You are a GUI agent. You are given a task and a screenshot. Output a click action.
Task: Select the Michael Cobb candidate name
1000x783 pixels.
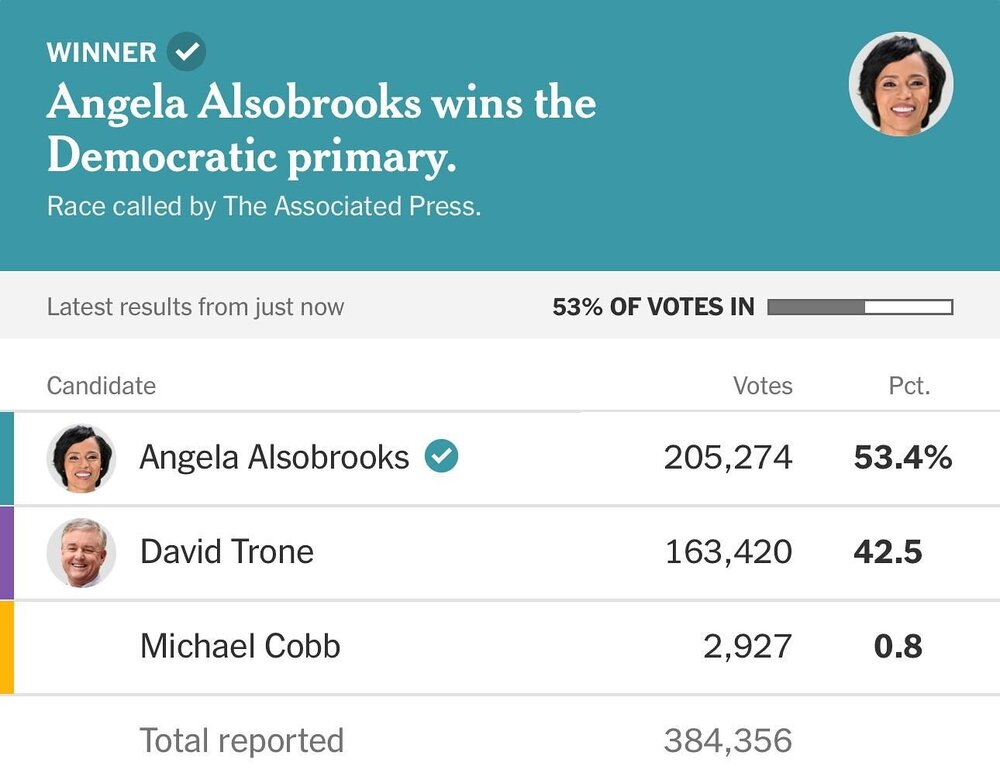[240, 645]
